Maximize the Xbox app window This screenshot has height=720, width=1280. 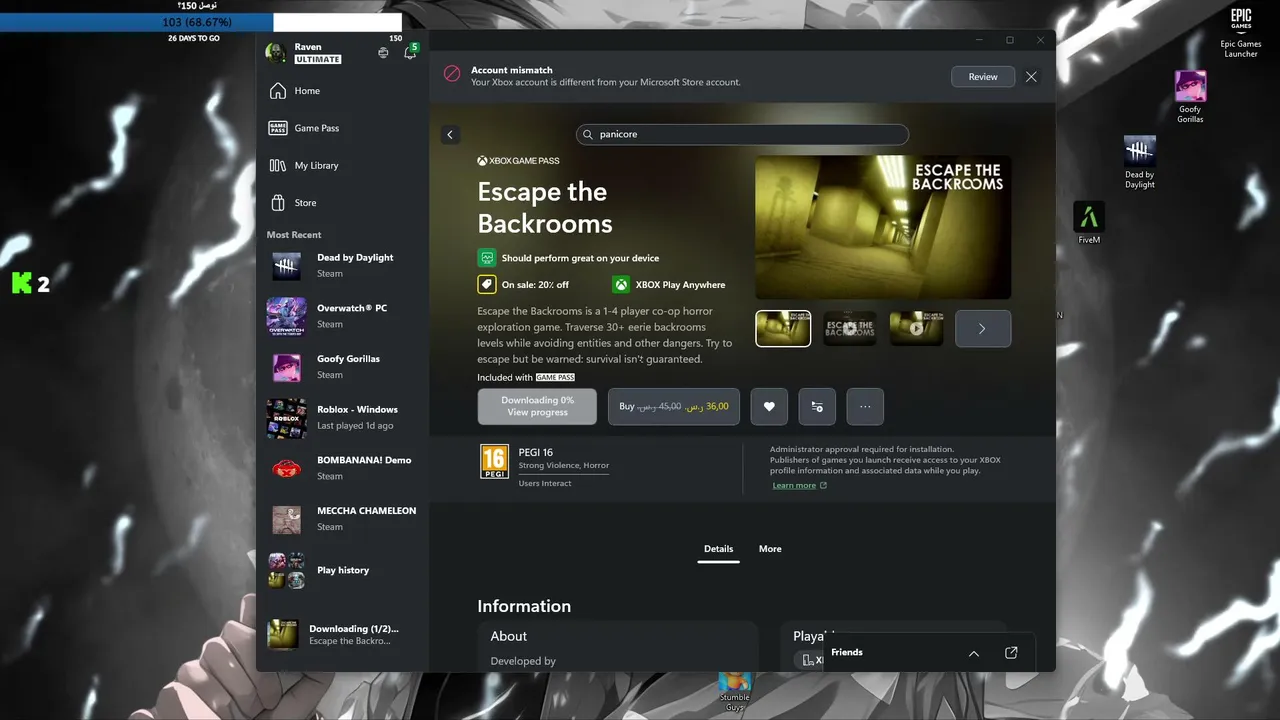[1010, 40]
